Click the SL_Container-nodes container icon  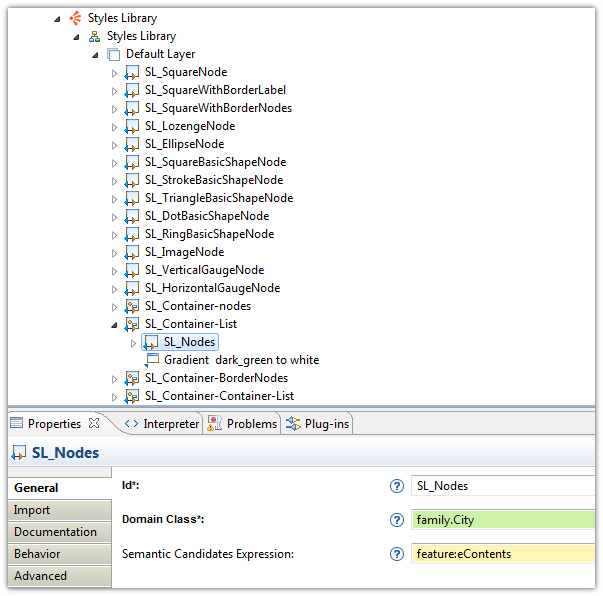tap(132, 306)
